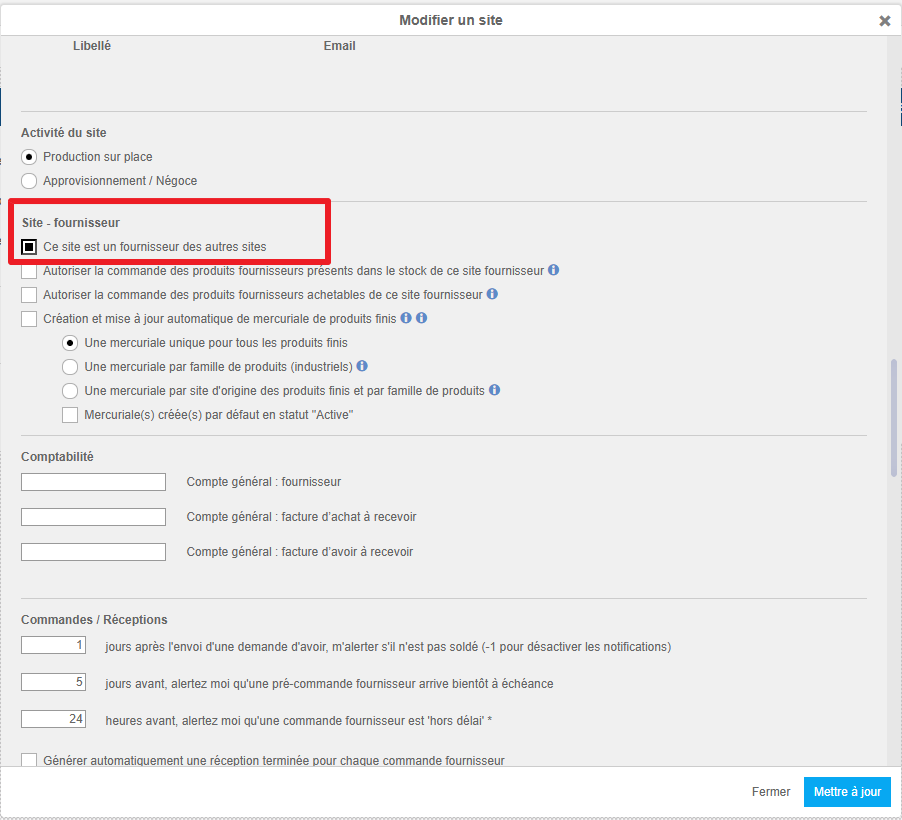Close the Modifier un site dialog

tap(884, 21)
